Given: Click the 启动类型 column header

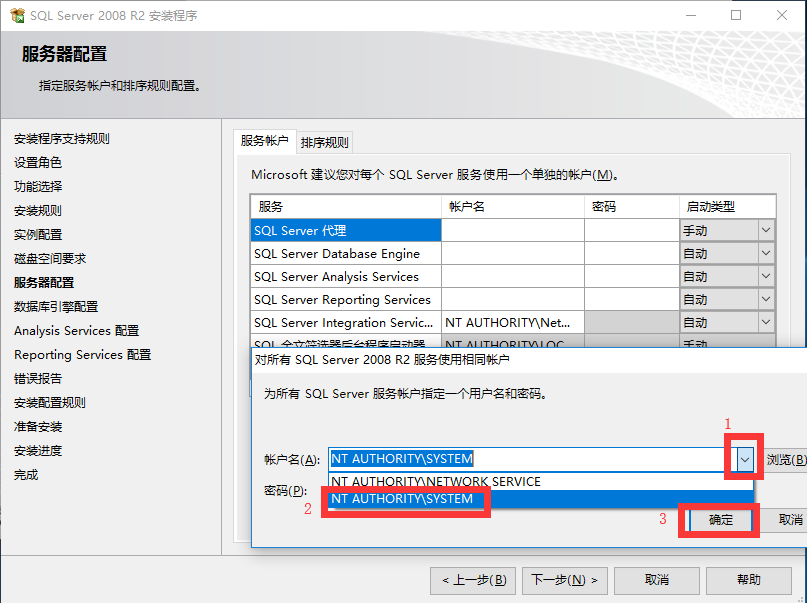Looking at the screenshot, I should (727, 207).
